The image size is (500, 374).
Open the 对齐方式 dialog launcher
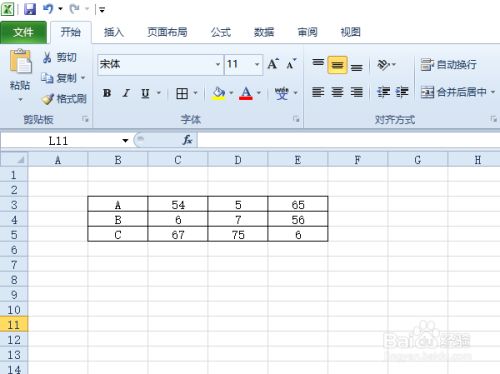[494, 119]
